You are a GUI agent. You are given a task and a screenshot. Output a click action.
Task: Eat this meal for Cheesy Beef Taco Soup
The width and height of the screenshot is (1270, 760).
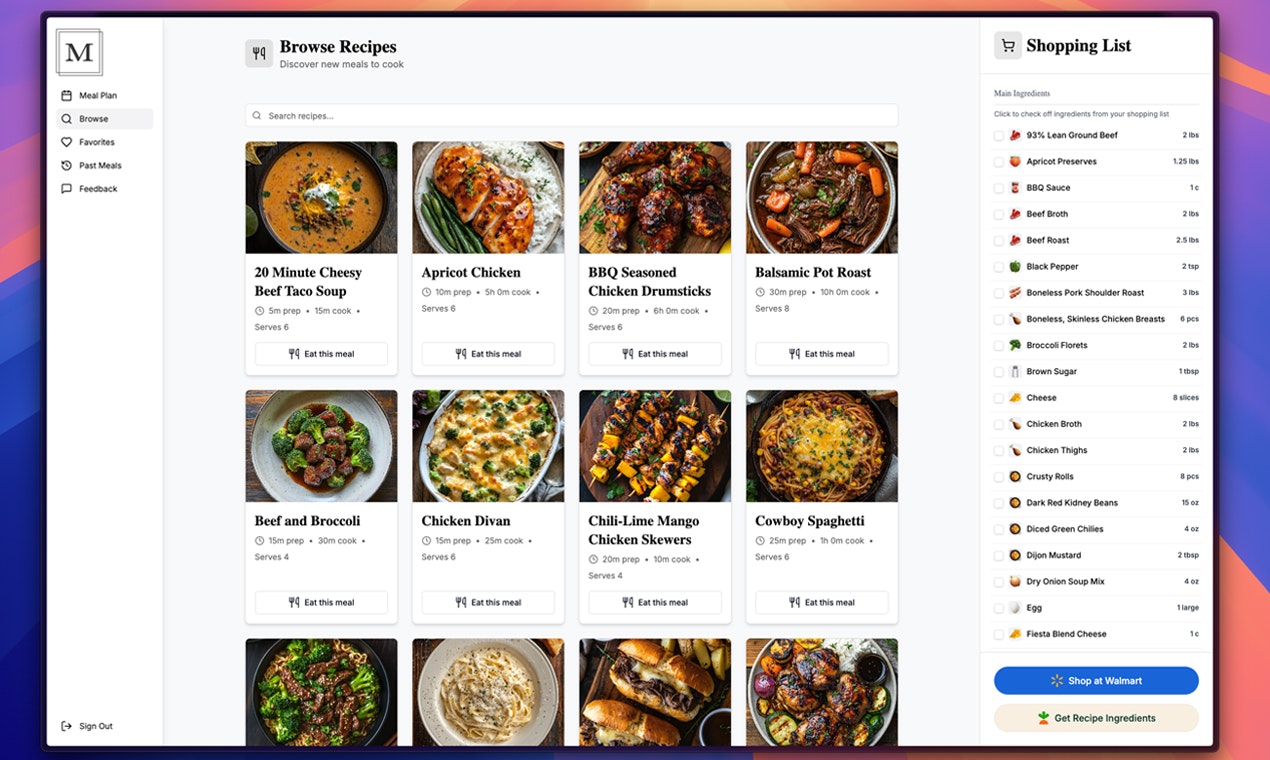(321, 354)
